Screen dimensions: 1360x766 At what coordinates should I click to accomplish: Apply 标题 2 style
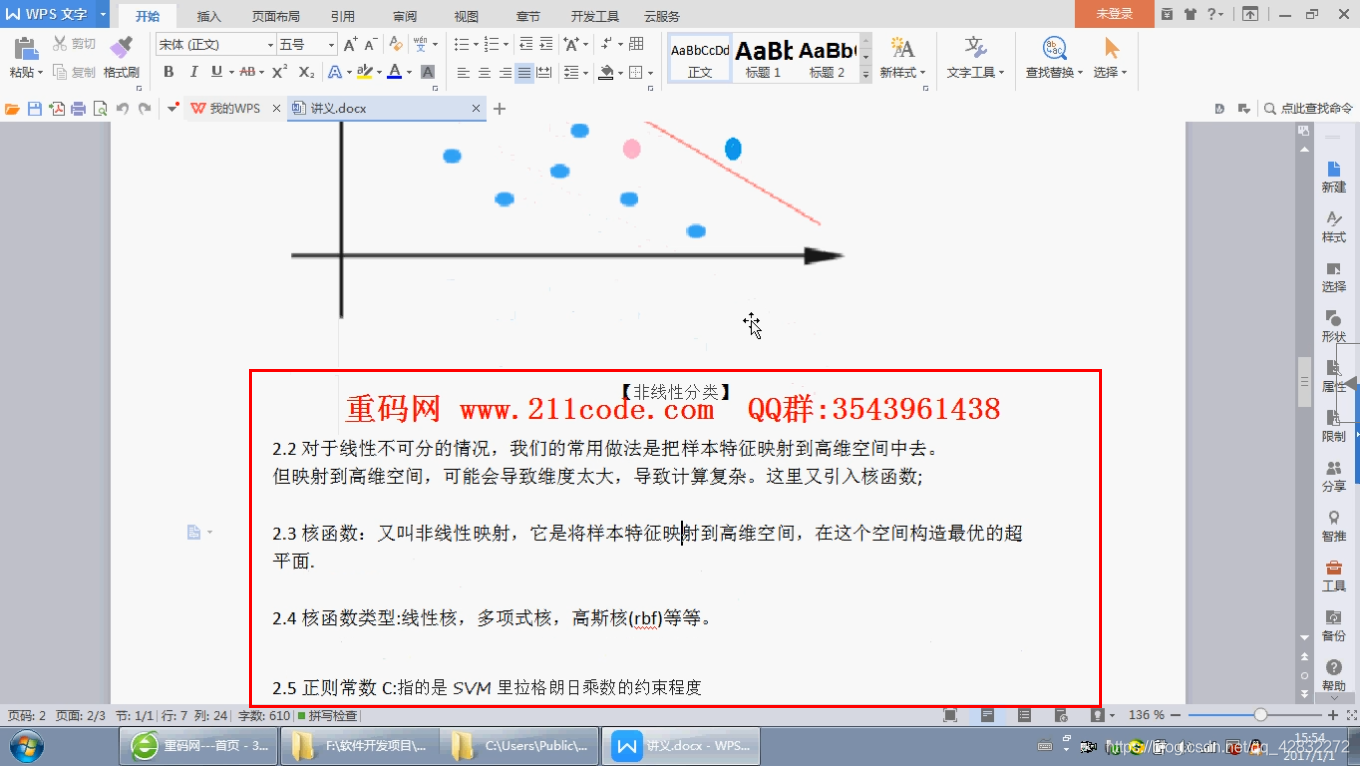point(827,58)
